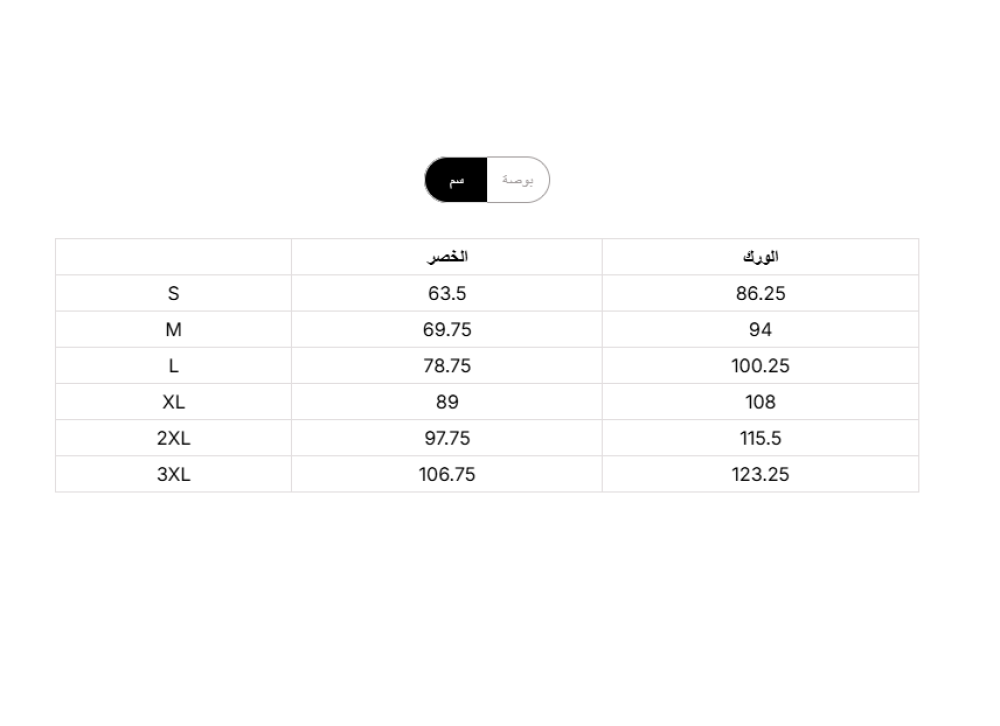The height and width of the screenshot is (726, 1000).
Task: Click the 123.25 hip cell for 3XL
Action: 760,474
